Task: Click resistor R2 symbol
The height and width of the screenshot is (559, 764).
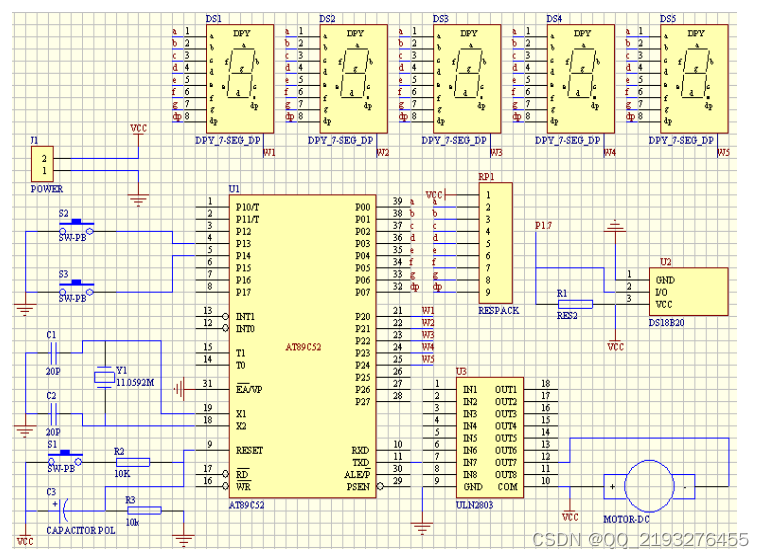Action: tap(133, 462)
